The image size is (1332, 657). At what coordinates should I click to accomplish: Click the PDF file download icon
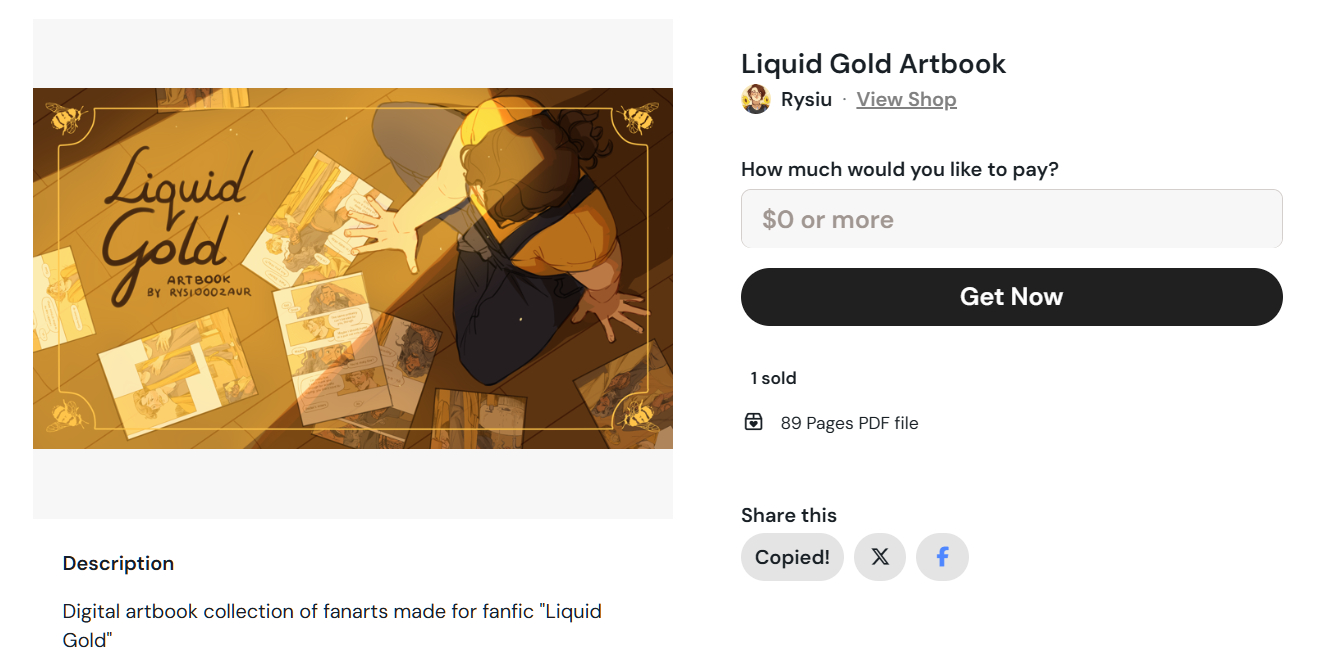coord(754,422)
